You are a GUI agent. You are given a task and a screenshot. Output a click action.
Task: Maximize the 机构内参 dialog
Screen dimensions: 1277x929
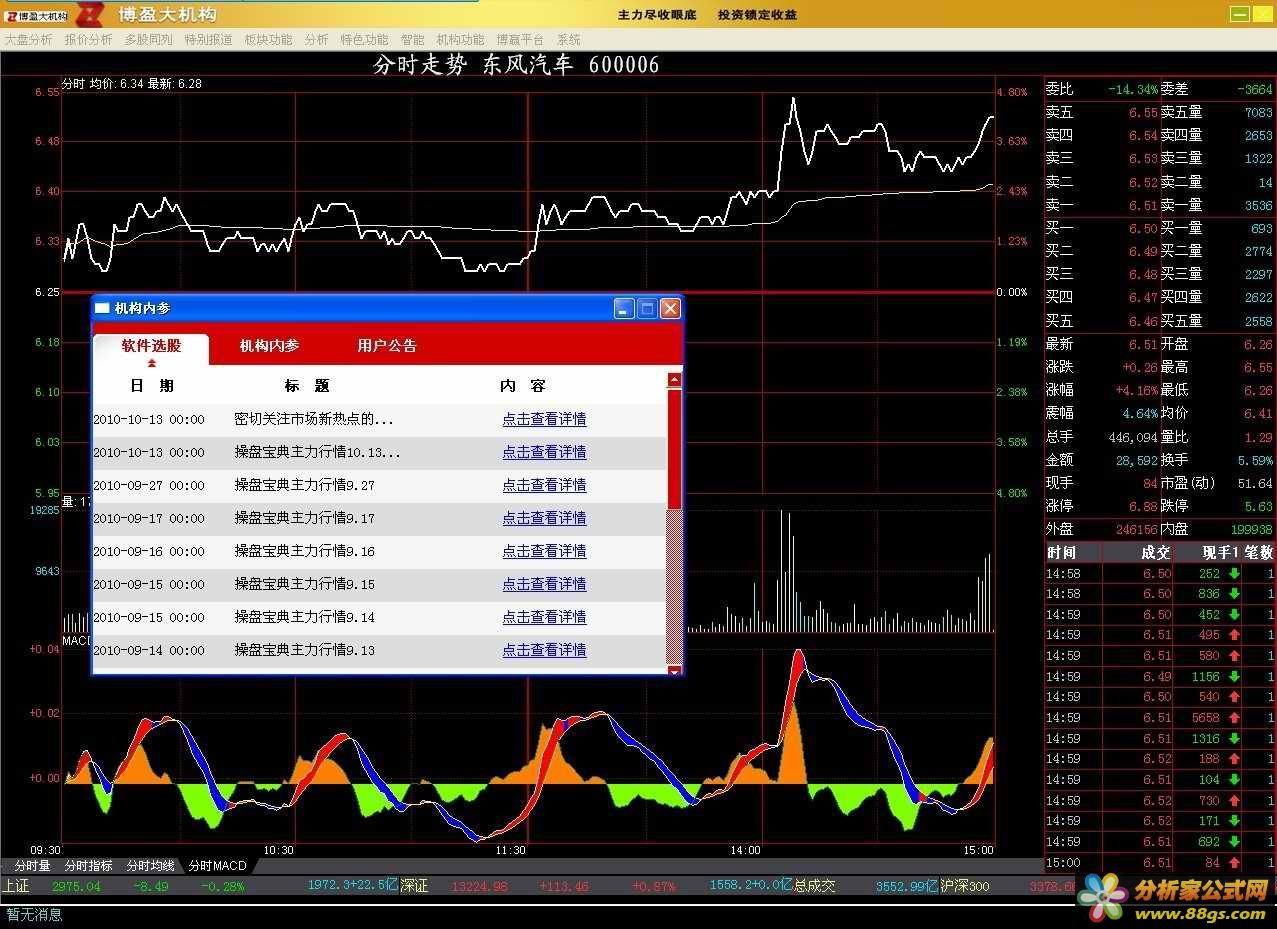[647, 309]
